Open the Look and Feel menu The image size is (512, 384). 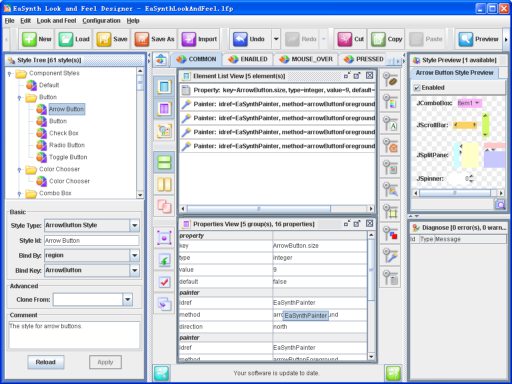pos(56,21)
